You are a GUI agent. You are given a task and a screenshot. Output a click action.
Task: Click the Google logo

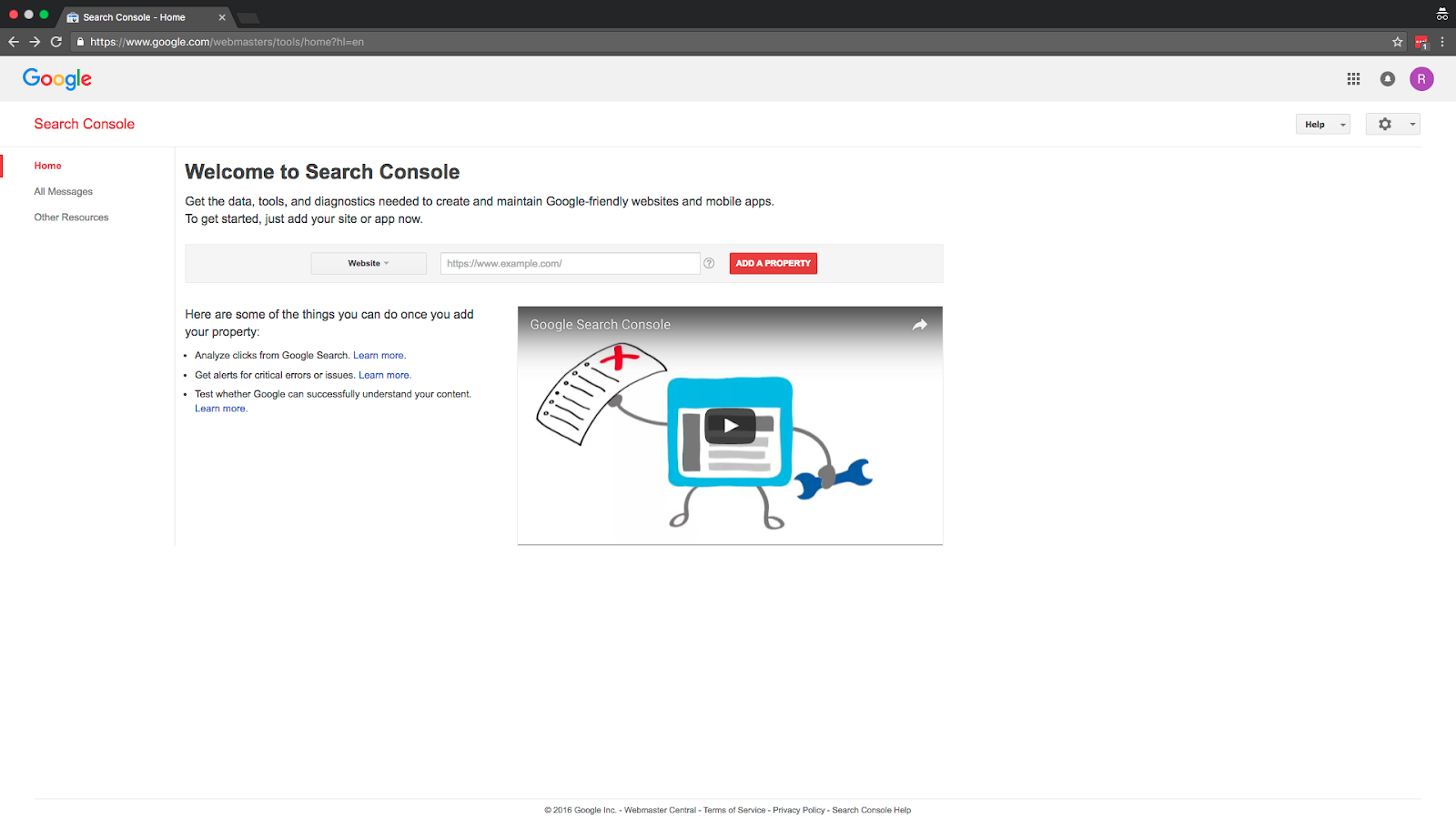pyautogui.click(x=57, y=79)
